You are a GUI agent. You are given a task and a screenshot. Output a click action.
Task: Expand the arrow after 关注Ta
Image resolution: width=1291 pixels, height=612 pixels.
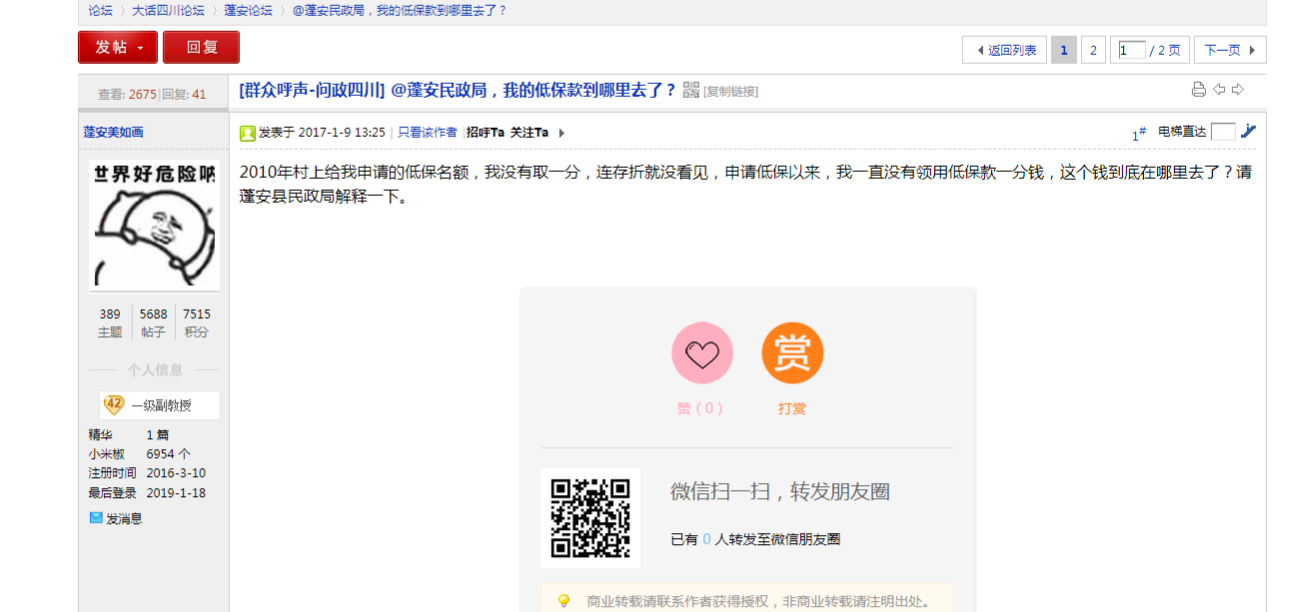(561, 133)
